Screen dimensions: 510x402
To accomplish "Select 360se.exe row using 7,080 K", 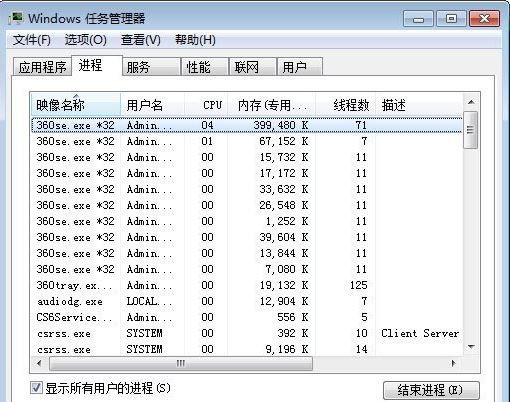I will [247, 269].
